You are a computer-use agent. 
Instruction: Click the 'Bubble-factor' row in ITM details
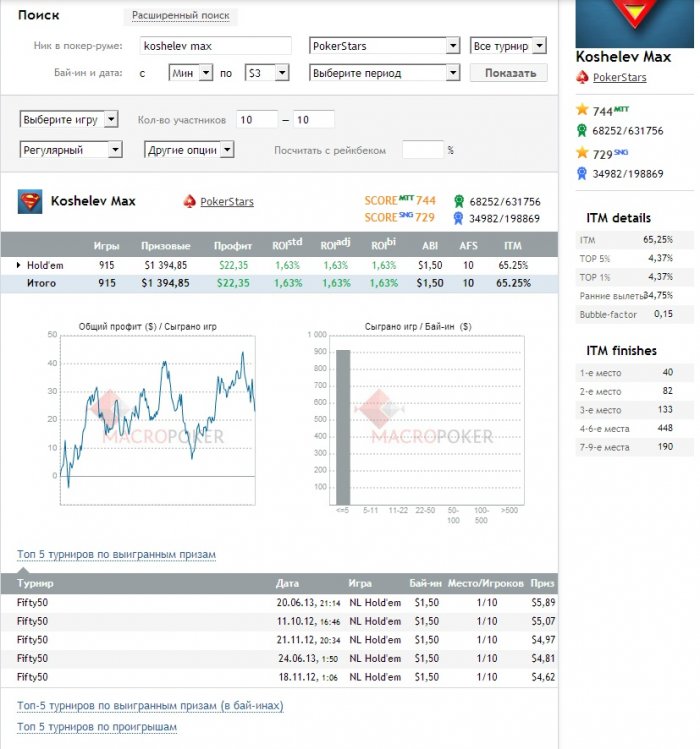635,314
